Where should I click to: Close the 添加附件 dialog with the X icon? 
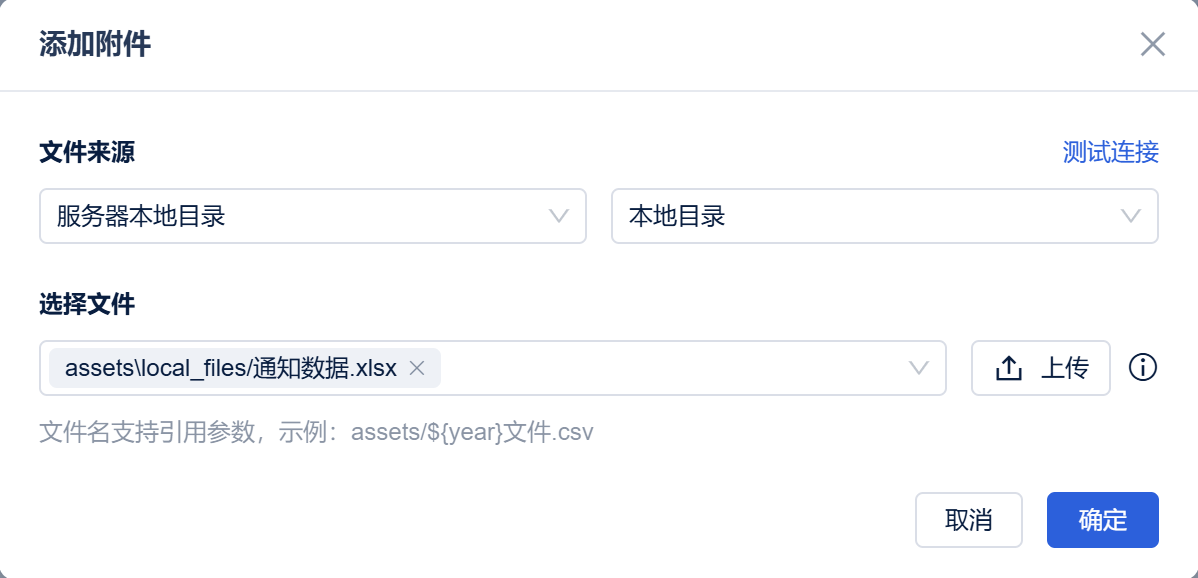coord(1152,44)
